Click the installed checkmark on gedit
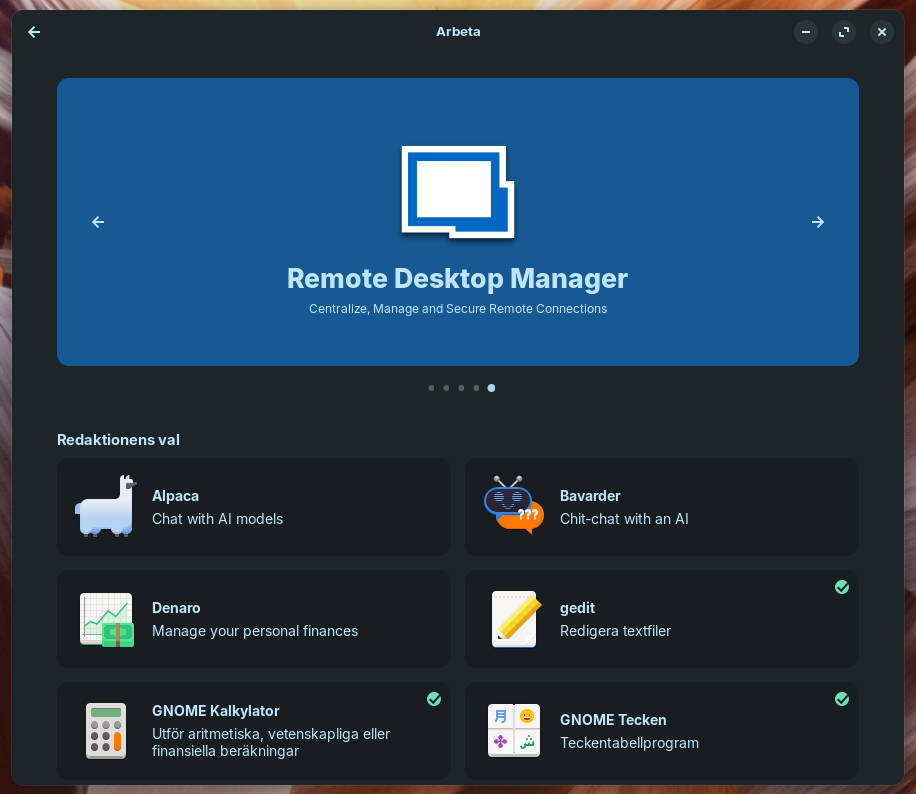916x794 pixels. tap(842, 587)
